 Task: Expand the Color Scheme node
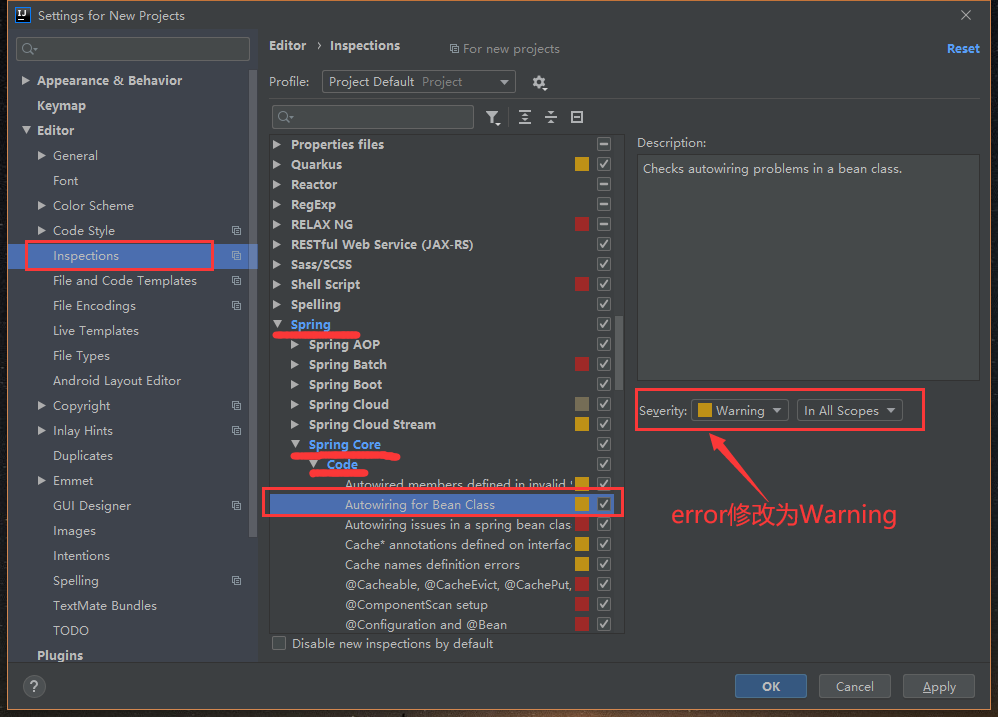(42, 205)
